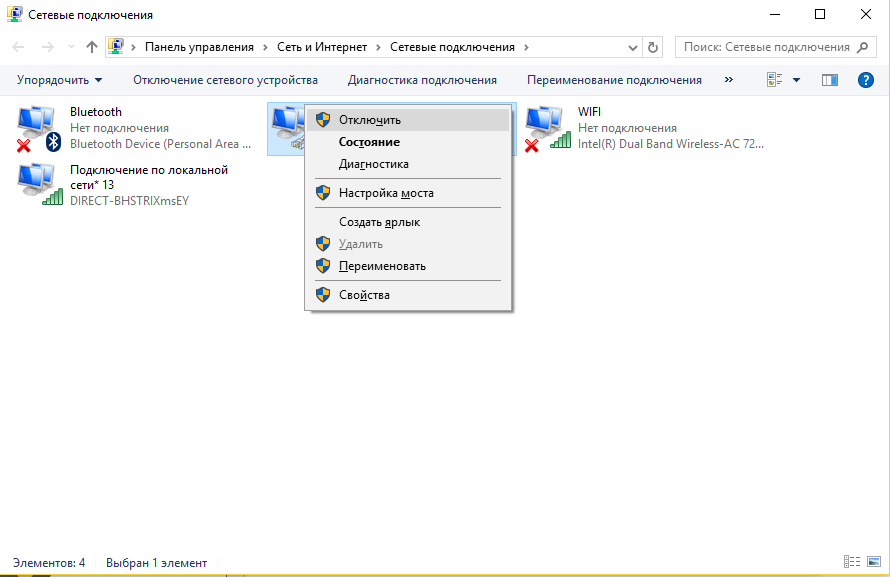Switch to details view in status bar
This screenshot has height=577, width=890.
pyautogui.click(x=852, y=562)
